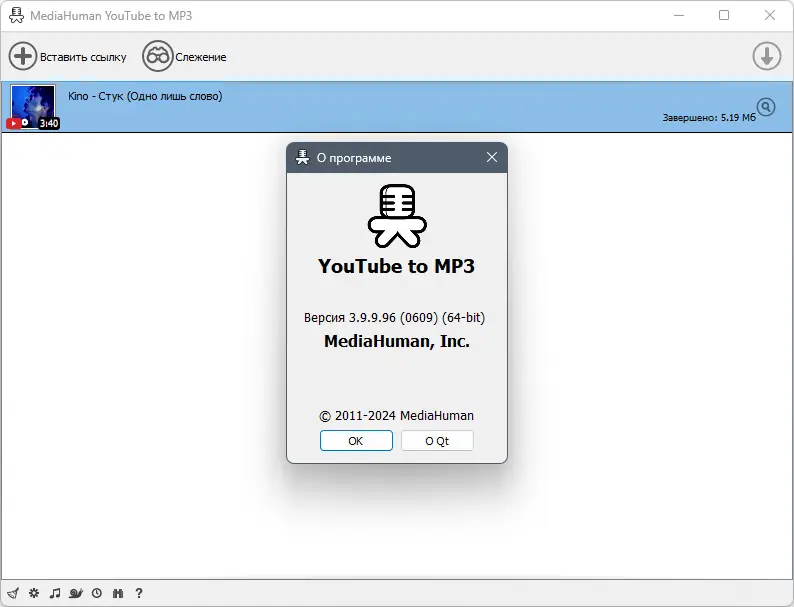Minimize the MediaHuman main window
Viewport: 794px width, 607px height.
pos(679,15)
